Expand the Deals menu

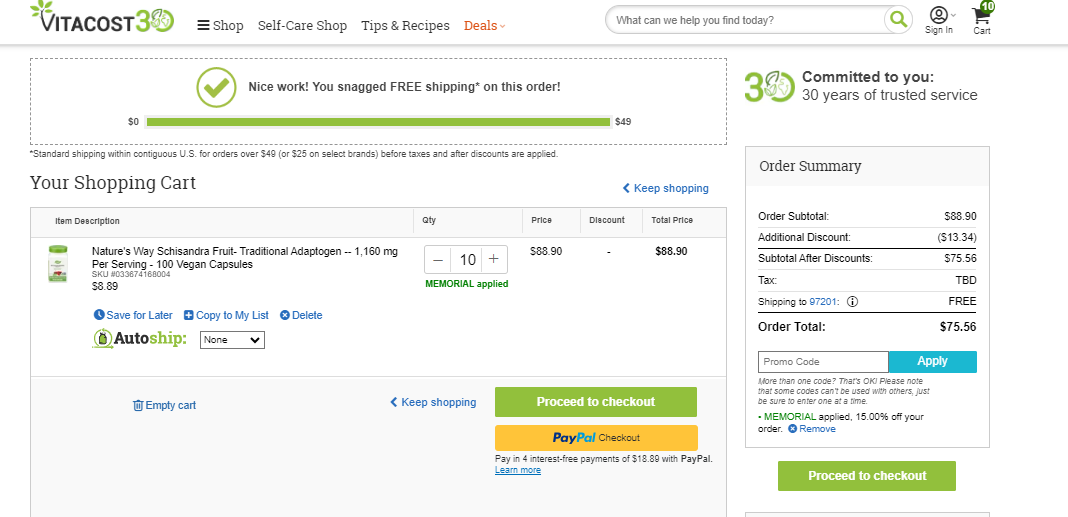point(484,25)
